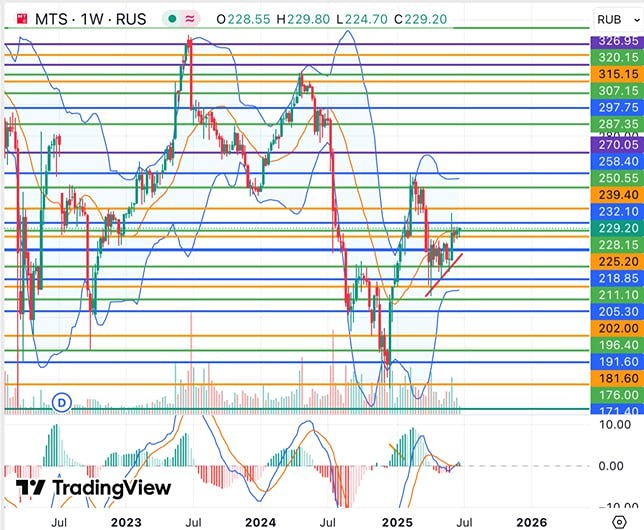
Task: Click the 270.05 price label
Action: (617, 145)
